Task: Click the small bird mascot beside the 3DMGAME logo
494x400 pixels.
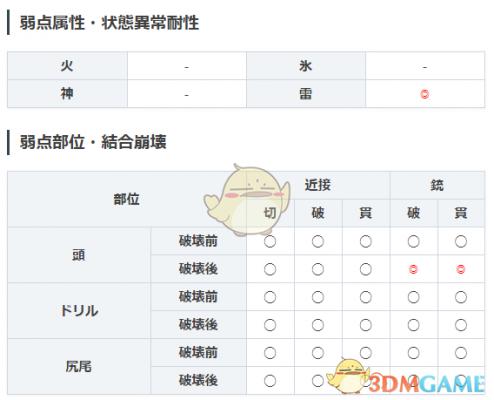Action: pyautogui.click(x=348, y=376)
